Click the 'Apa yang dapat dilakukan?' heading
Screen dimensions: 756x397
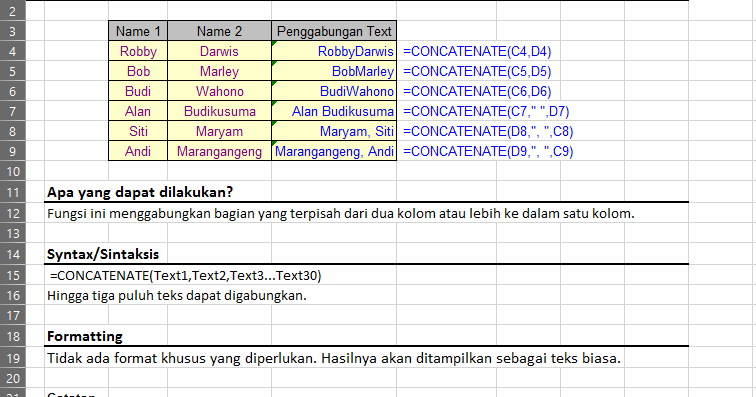[140, 192]
